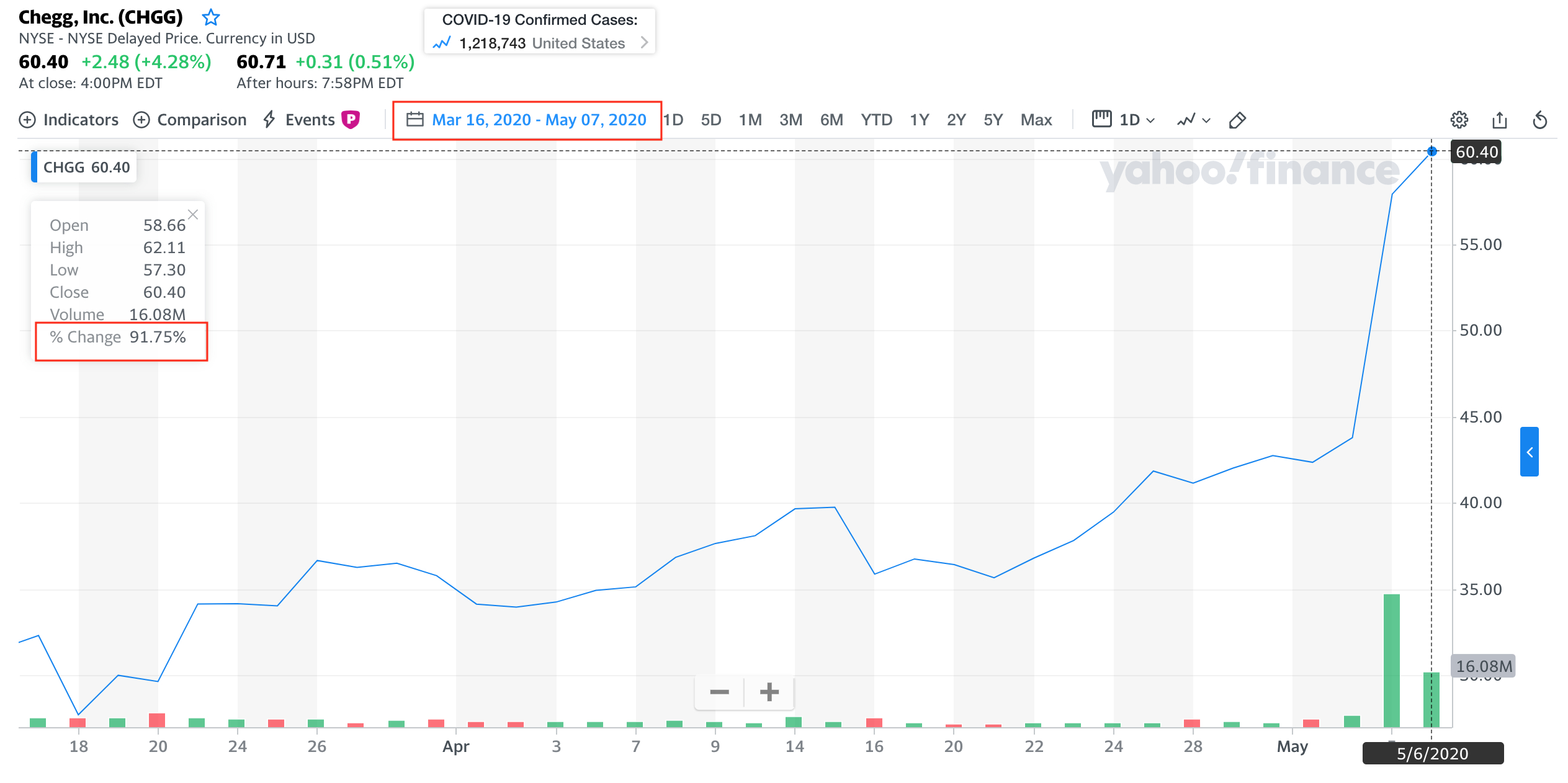
Task: Zoom in with the plus button
Action: 769,692
